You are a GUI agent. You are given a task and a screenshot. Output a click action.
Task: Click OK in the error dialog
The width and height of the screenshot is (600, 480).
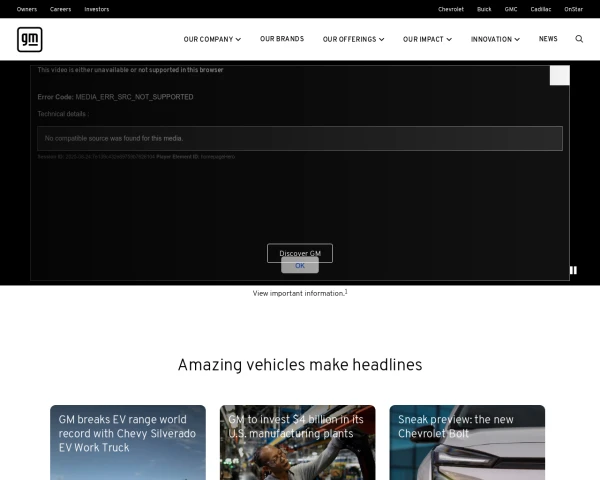pyautogui.click(x=300, y=266)
